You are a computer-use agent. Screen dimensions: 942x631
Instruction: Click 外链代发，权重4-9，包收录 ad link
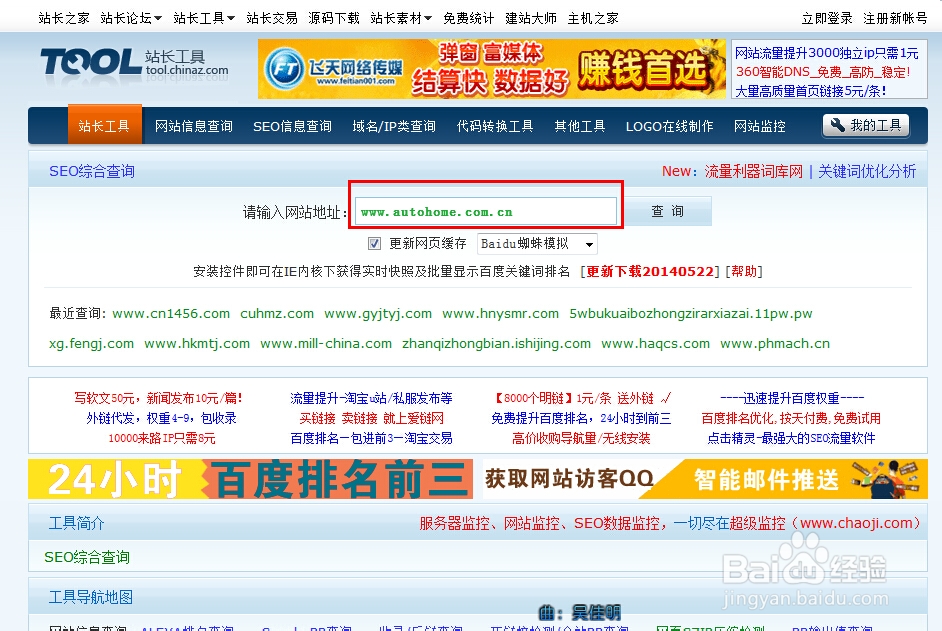(161, 418)
